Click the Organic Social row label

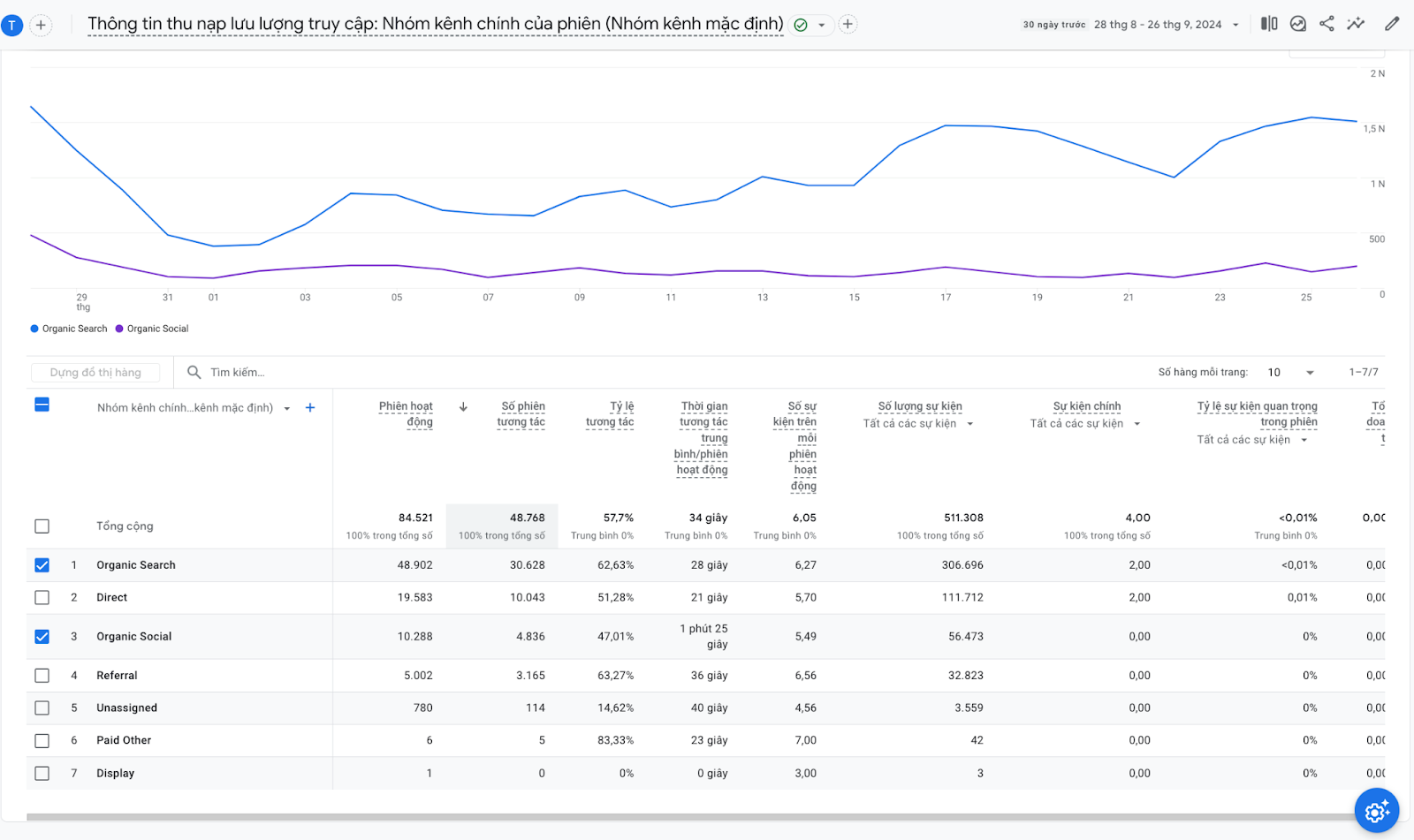pos(134,637)
